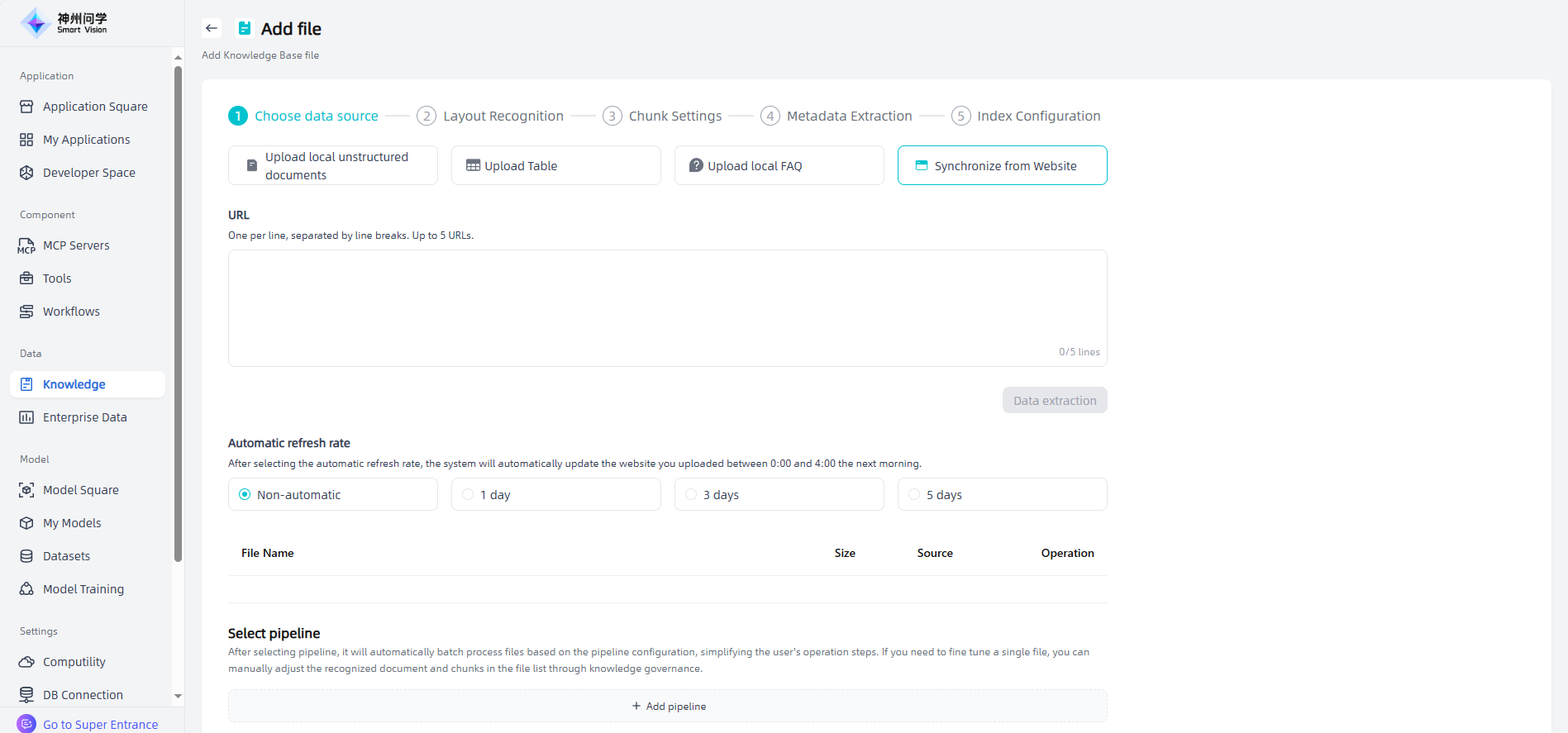This screenshot has height=733, width=1568.
Task: Click the Go to Super Entrance icon
Action: 26,724
